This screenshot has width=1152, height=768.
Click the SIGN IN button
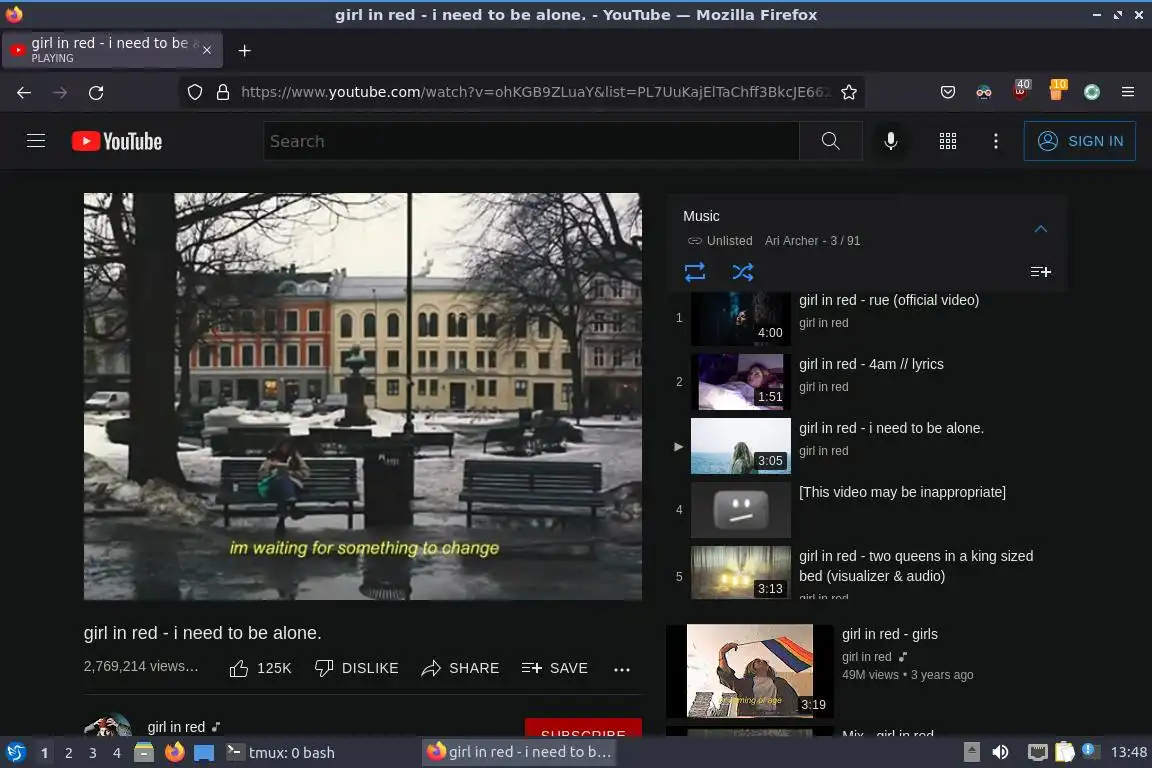pos(1079,141)
